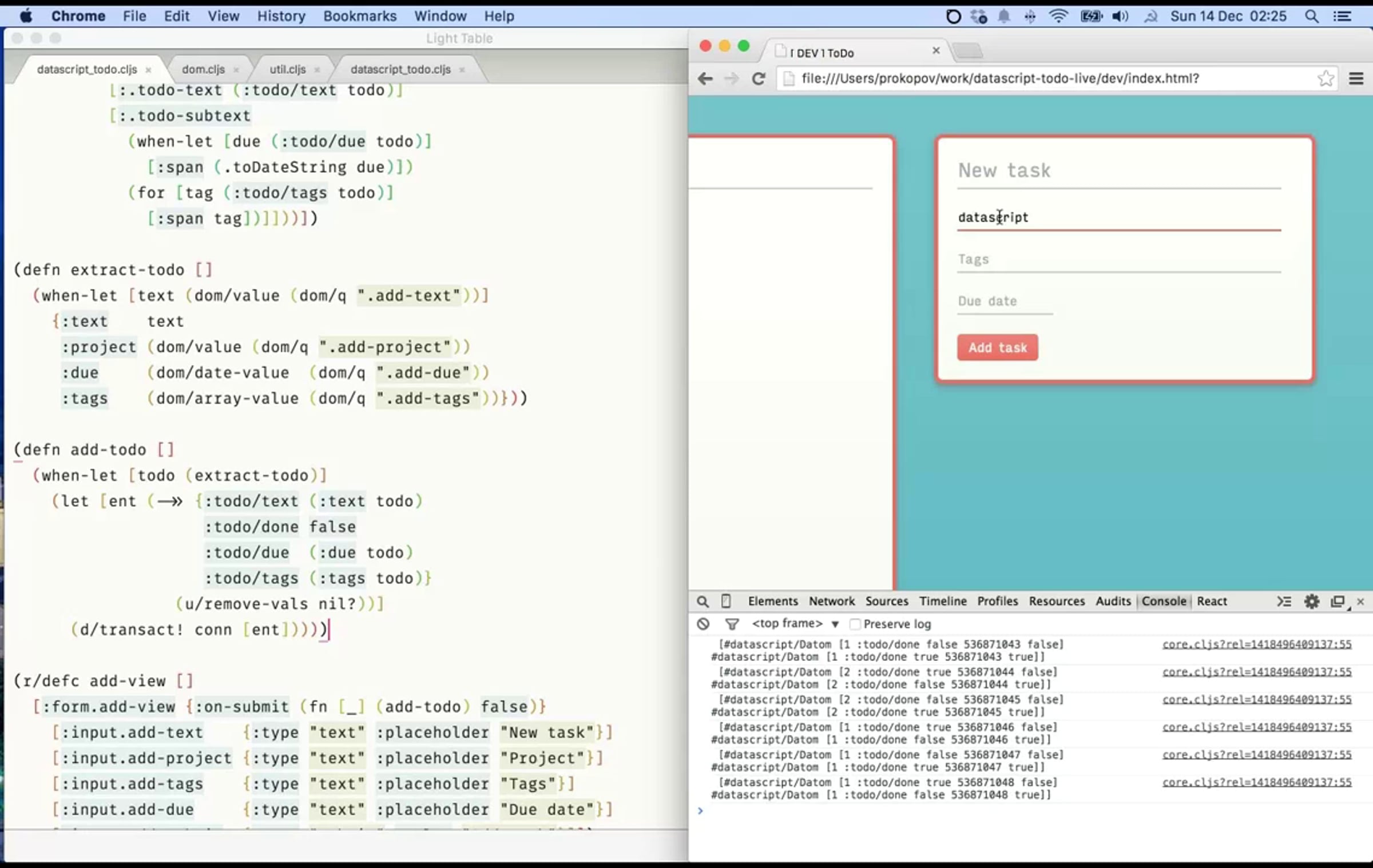Close the dom.cljs tab
Viewport: 1373px width, 868px height.
tap(236, 70)
